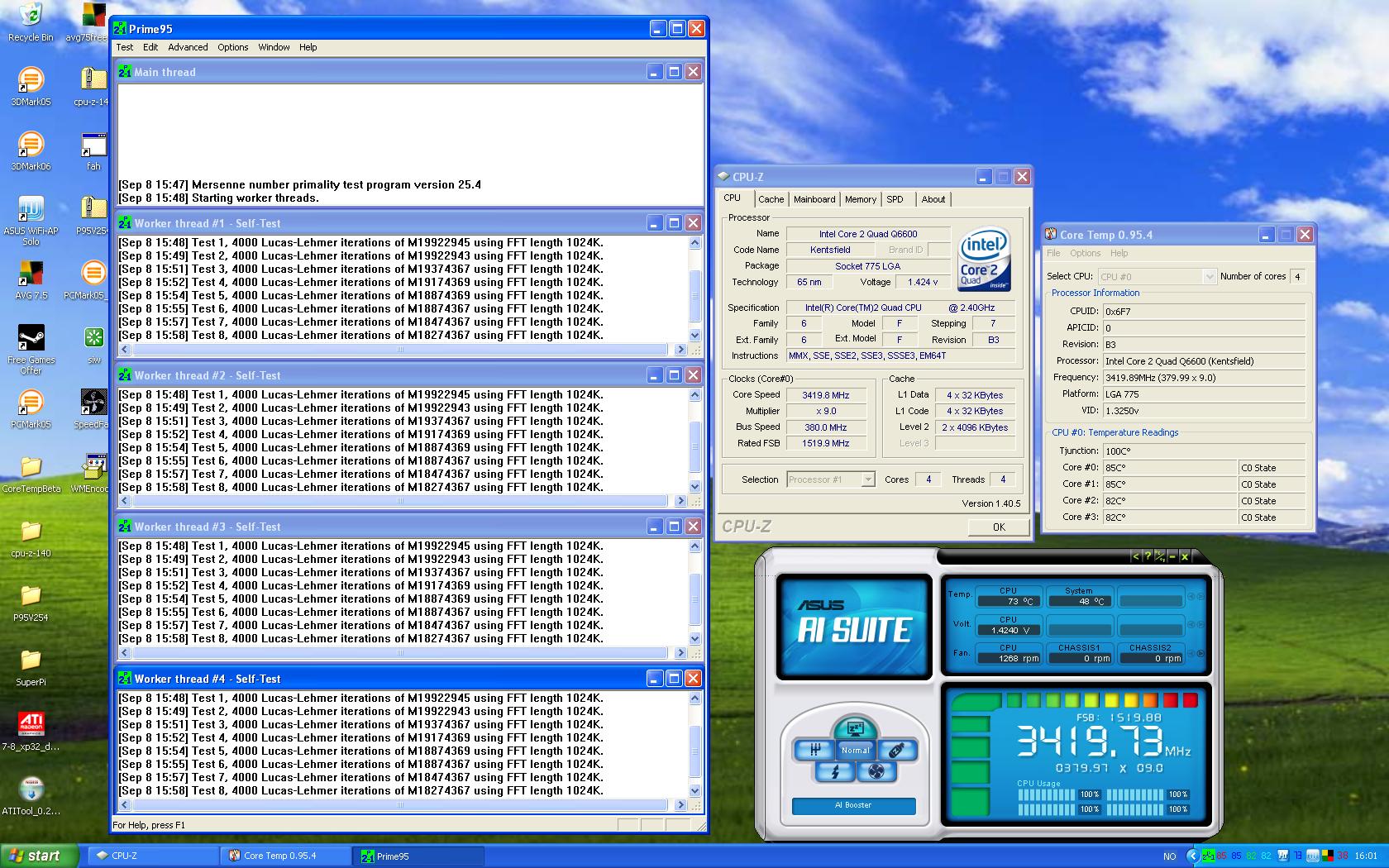Open the CoreTempBeta folder on desktop
Screen dimensions: 1389x868
tap(31, 474)
